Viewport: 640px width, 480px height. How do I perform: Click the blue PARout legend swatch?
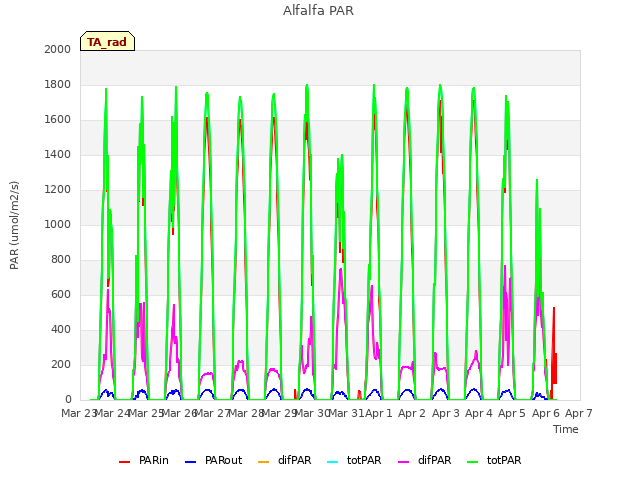pyautogui.click(x=190, y=462)
